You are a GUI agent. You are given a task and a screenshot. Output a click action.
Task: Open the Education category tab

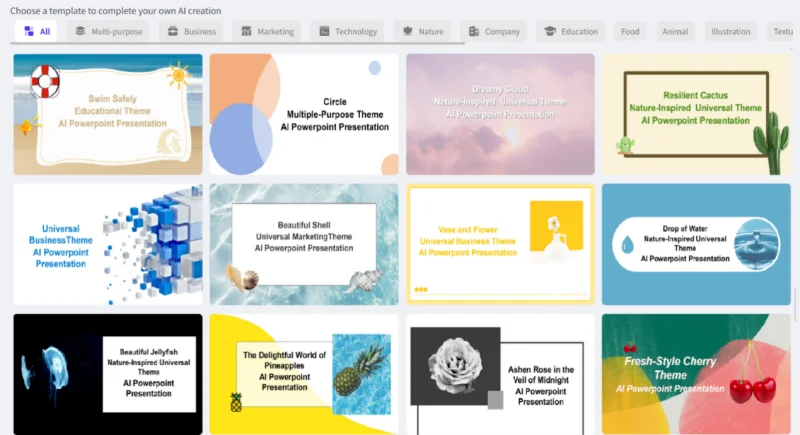(570, 31)
